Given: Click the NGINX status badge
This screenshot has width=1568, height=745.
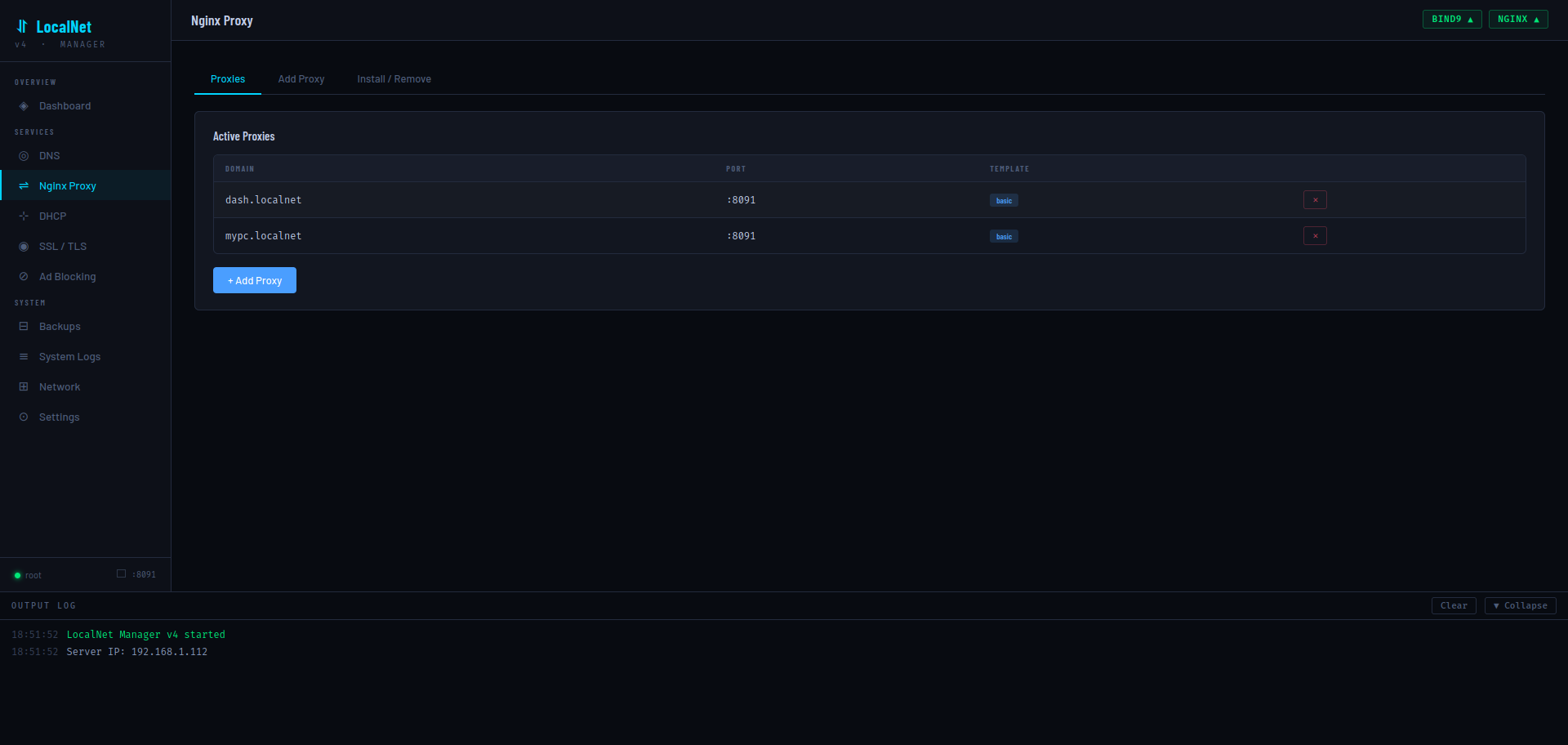Looking at the screenshot, I should pyautogui.click(x=1518, y=19).
